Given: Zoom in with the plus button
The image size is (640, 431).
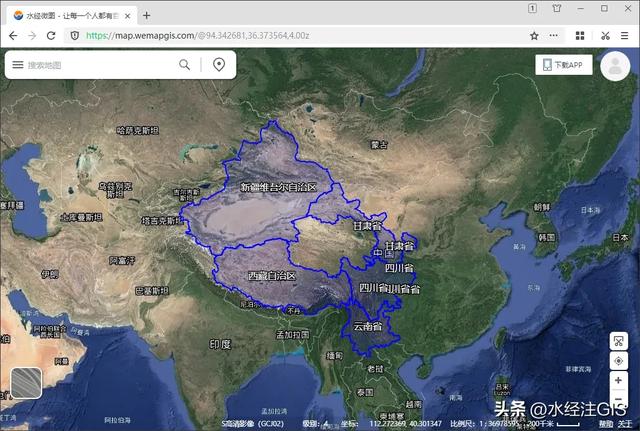Looking at the screenshot, I should 618,380.
